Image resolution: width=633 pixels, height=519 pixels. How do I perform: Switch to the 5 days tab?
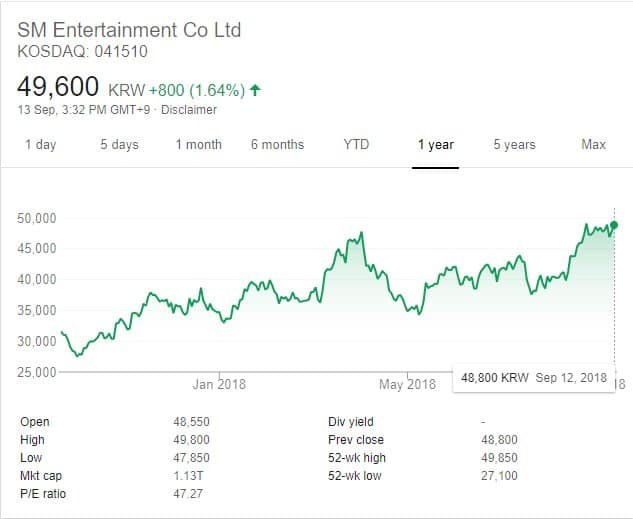point(119,144)
